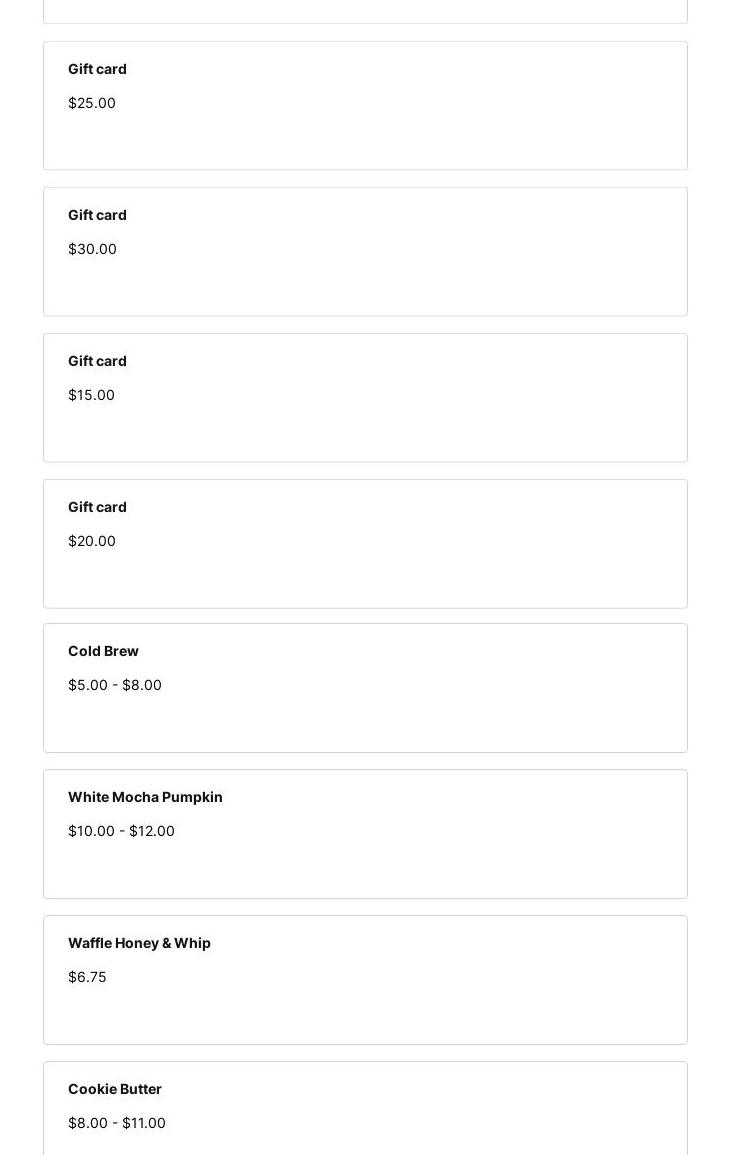
Task: Choose the $20.00 Gift card title
Action: pos(97,507)
